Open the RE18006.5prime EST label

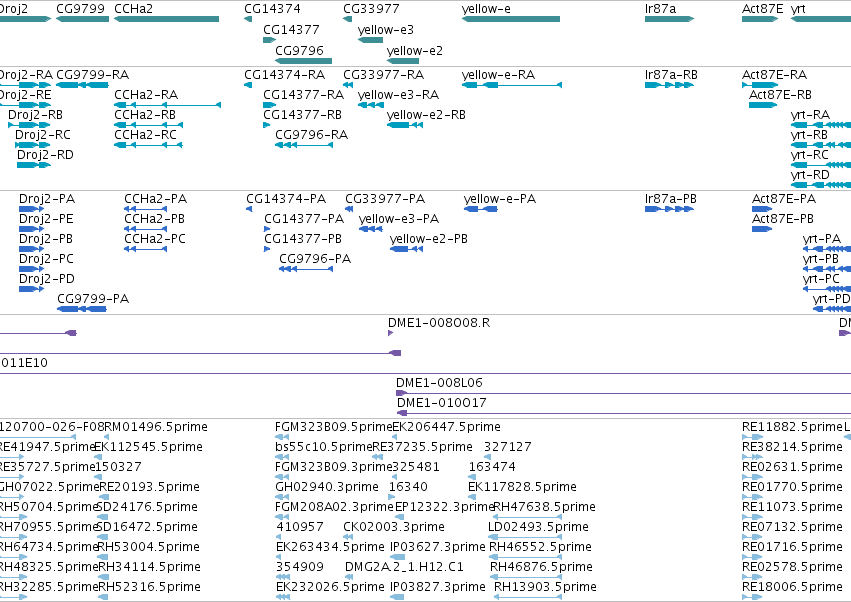(792, 587)
